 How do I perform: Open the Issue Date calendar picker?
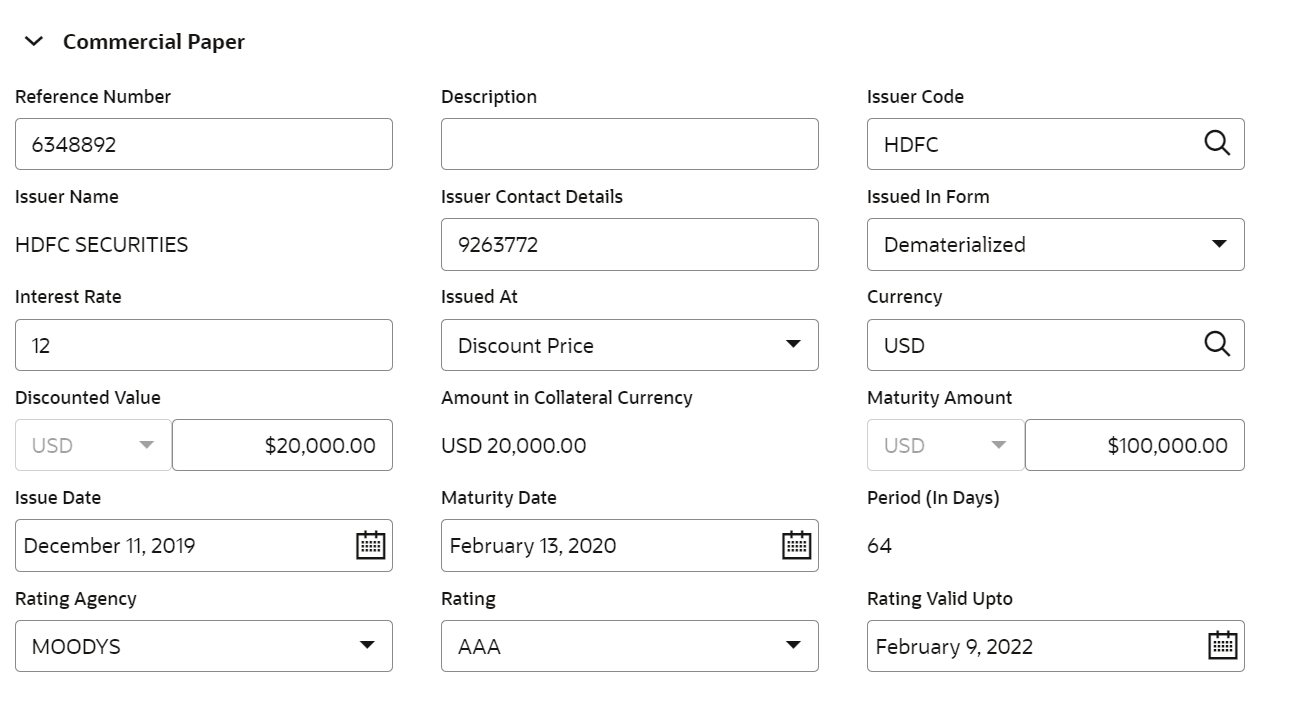pyautogui.click(x=370, y=545)
